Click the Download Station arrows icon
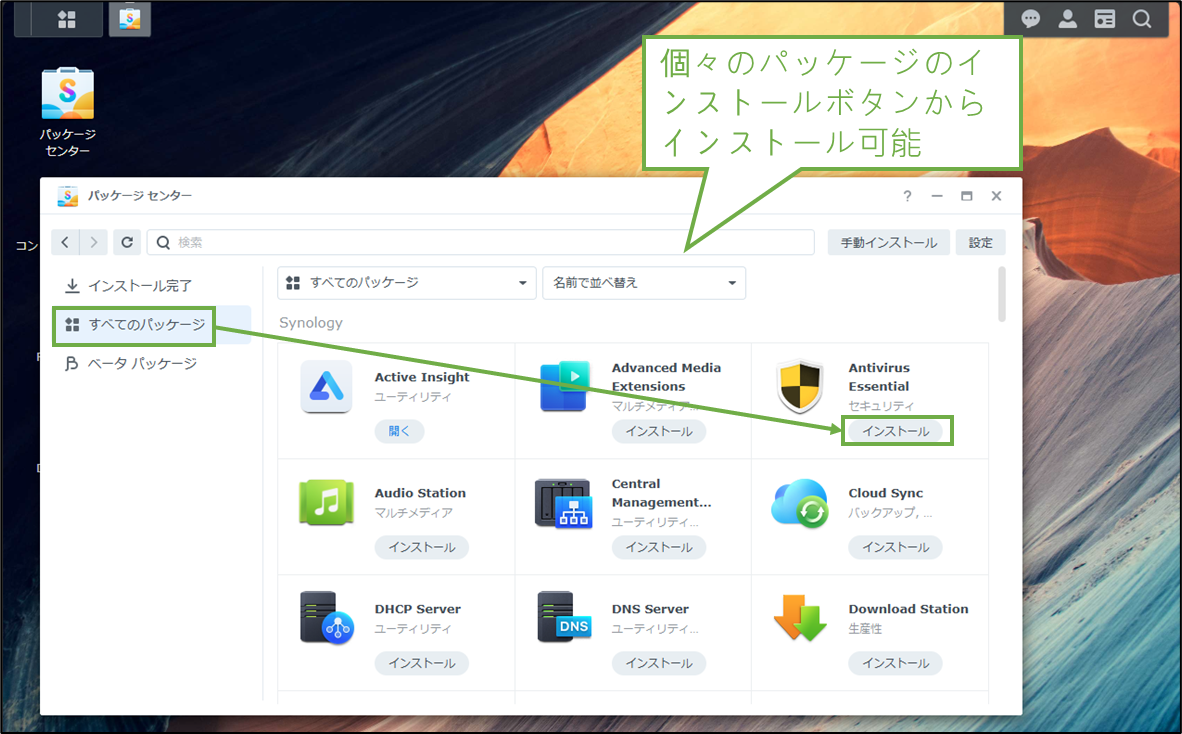The image size is (1182, 734). 800,618
